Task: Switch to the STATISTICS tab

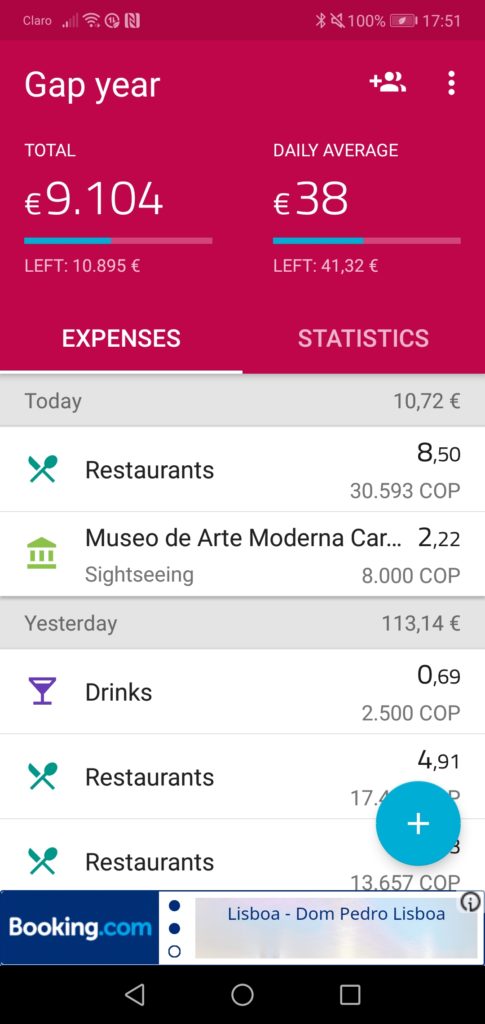Action: point(364,338)
